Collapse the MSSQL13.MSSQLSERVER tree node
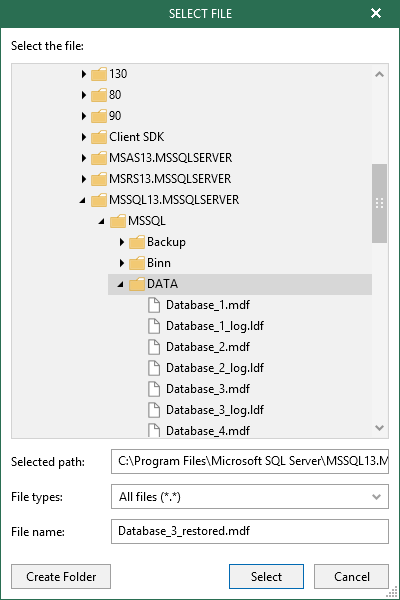The width and height of the screenshot is (400, 600). [x=83, y=200]
